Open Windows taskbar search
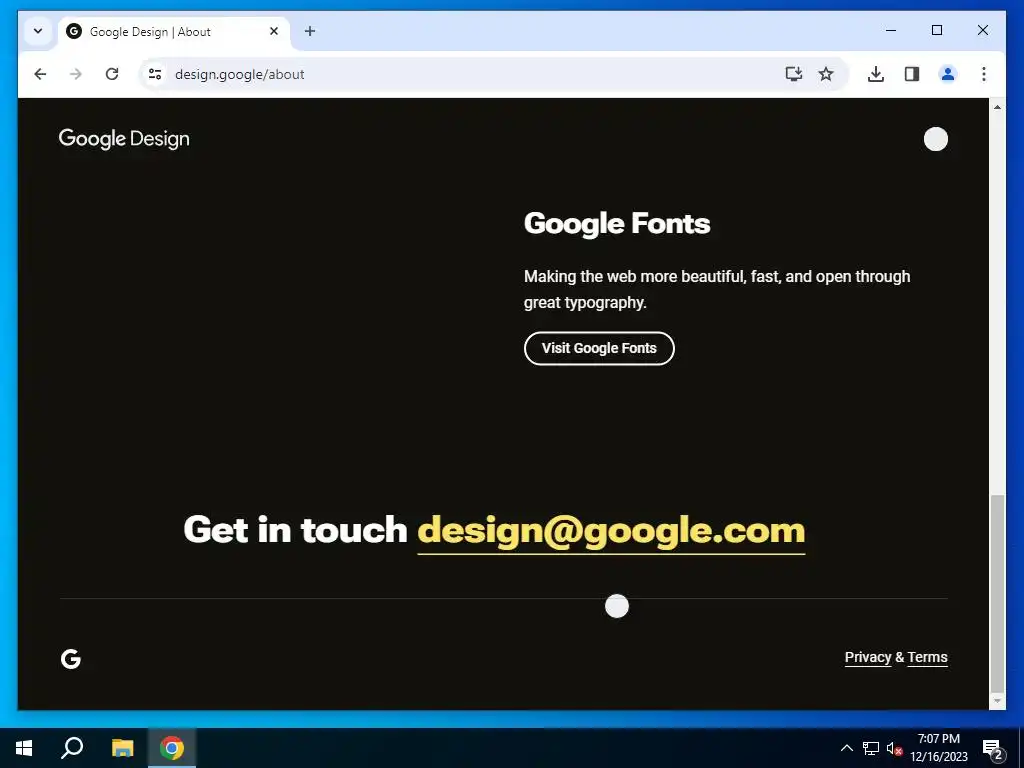The width and height of the screenshot is (1024, 768). click(x=72, y=748)
